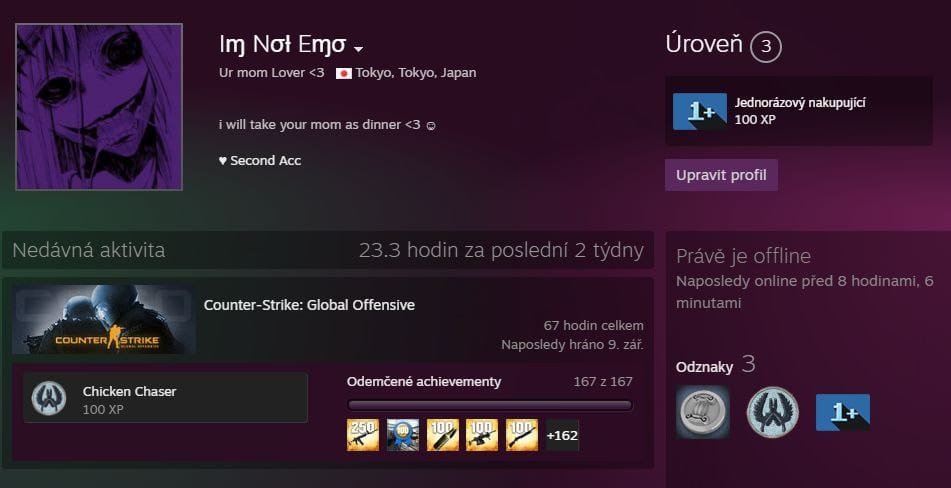Click the blue 100 medal achievement icon
Viewport: 951px width, 488px height.
[403, 435]
